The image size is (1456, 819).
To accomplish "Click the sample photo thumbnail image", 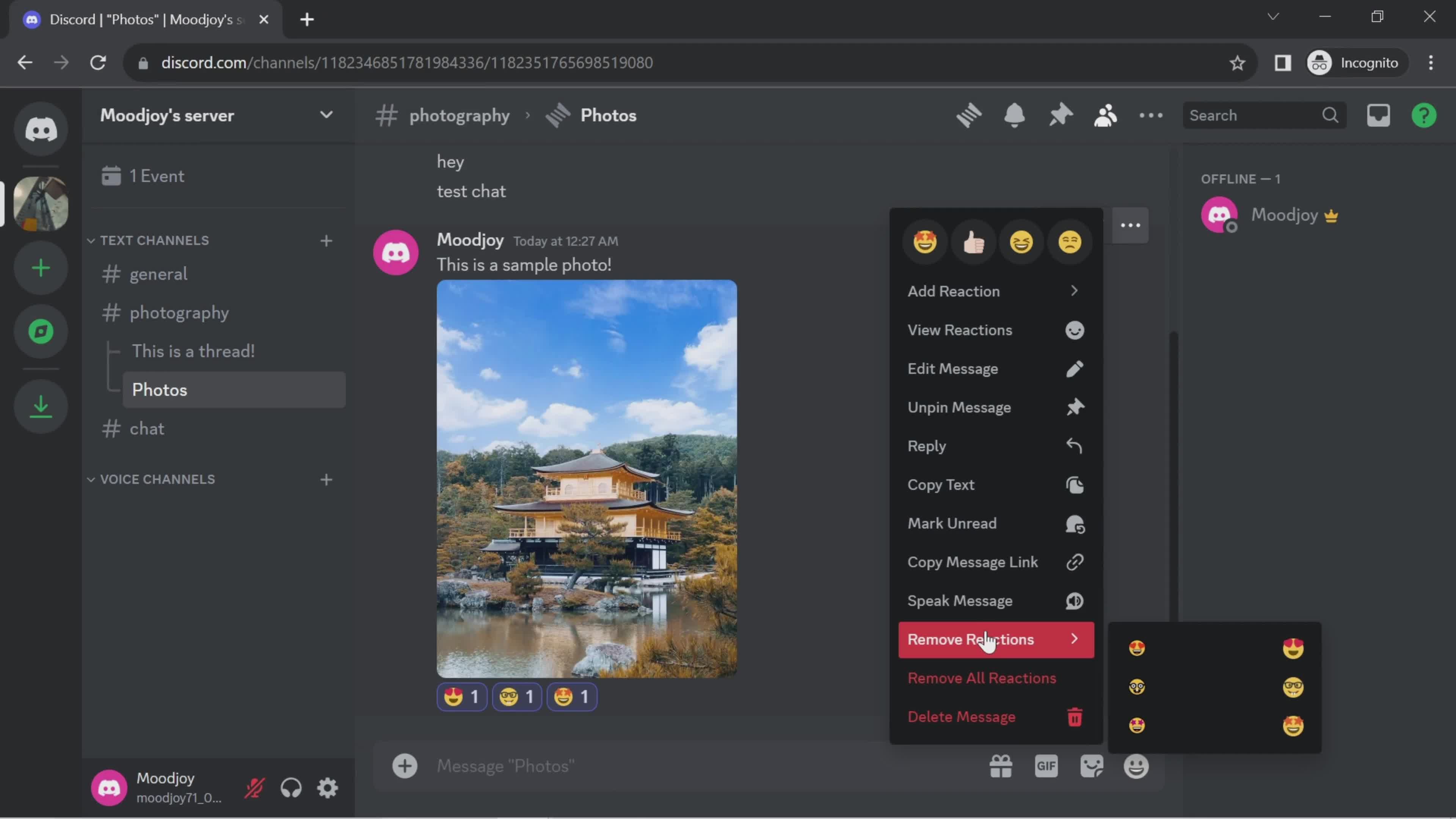I will pos(587,478).
